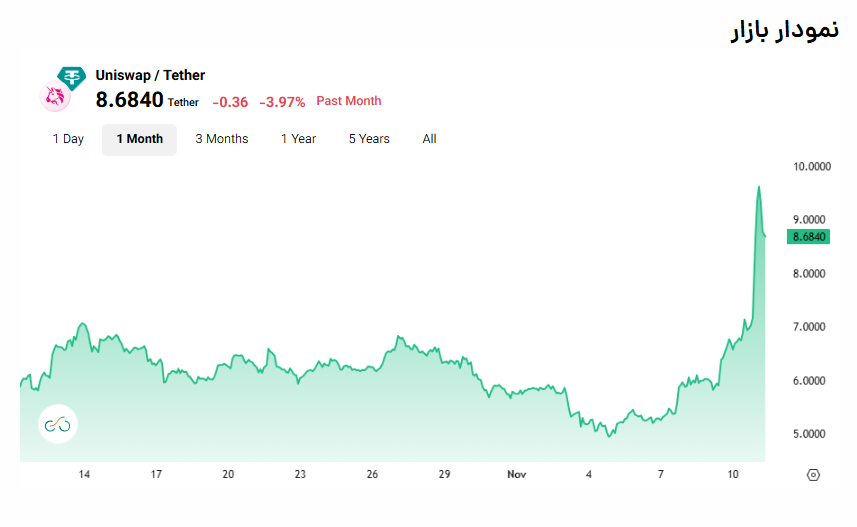This screenshot has height=527, width=857.
Task: Click the Past Month label
Action: [348, 101]
